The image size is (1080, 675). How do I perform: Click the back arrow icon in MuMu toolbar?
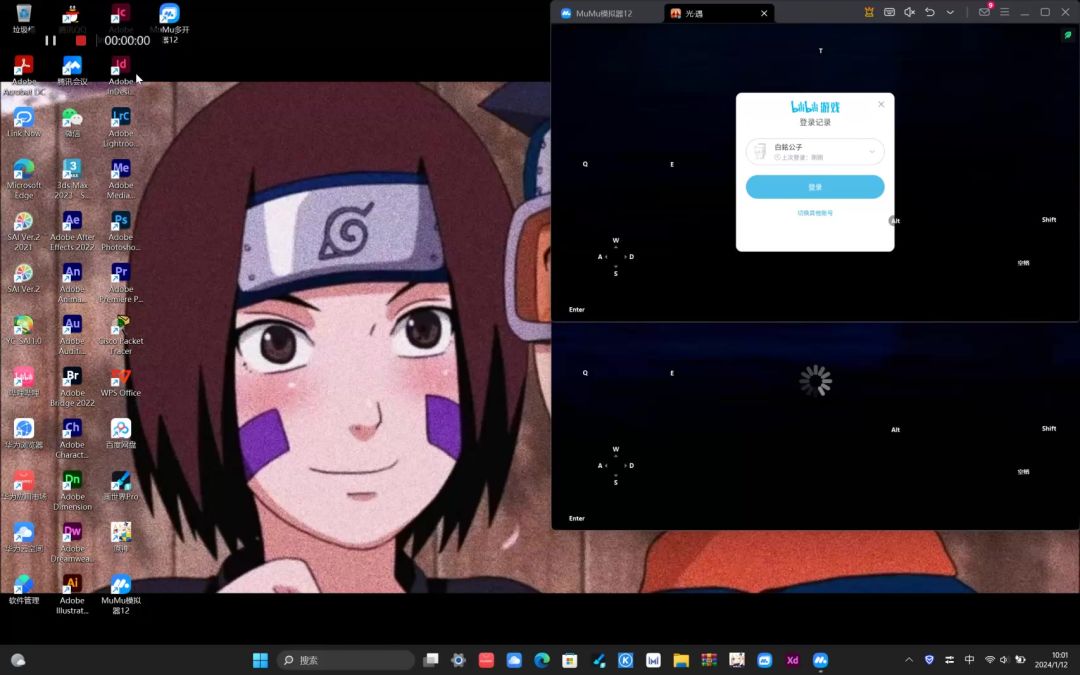930,12
